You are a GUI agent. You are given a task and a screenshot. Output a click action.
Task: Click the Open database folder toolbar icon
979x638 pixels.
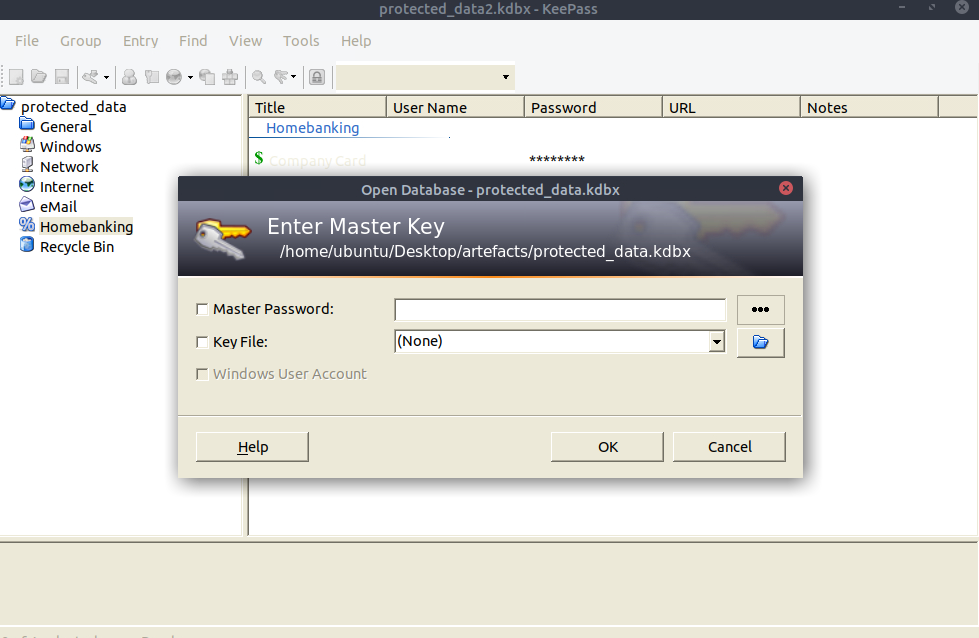(39, 77)
